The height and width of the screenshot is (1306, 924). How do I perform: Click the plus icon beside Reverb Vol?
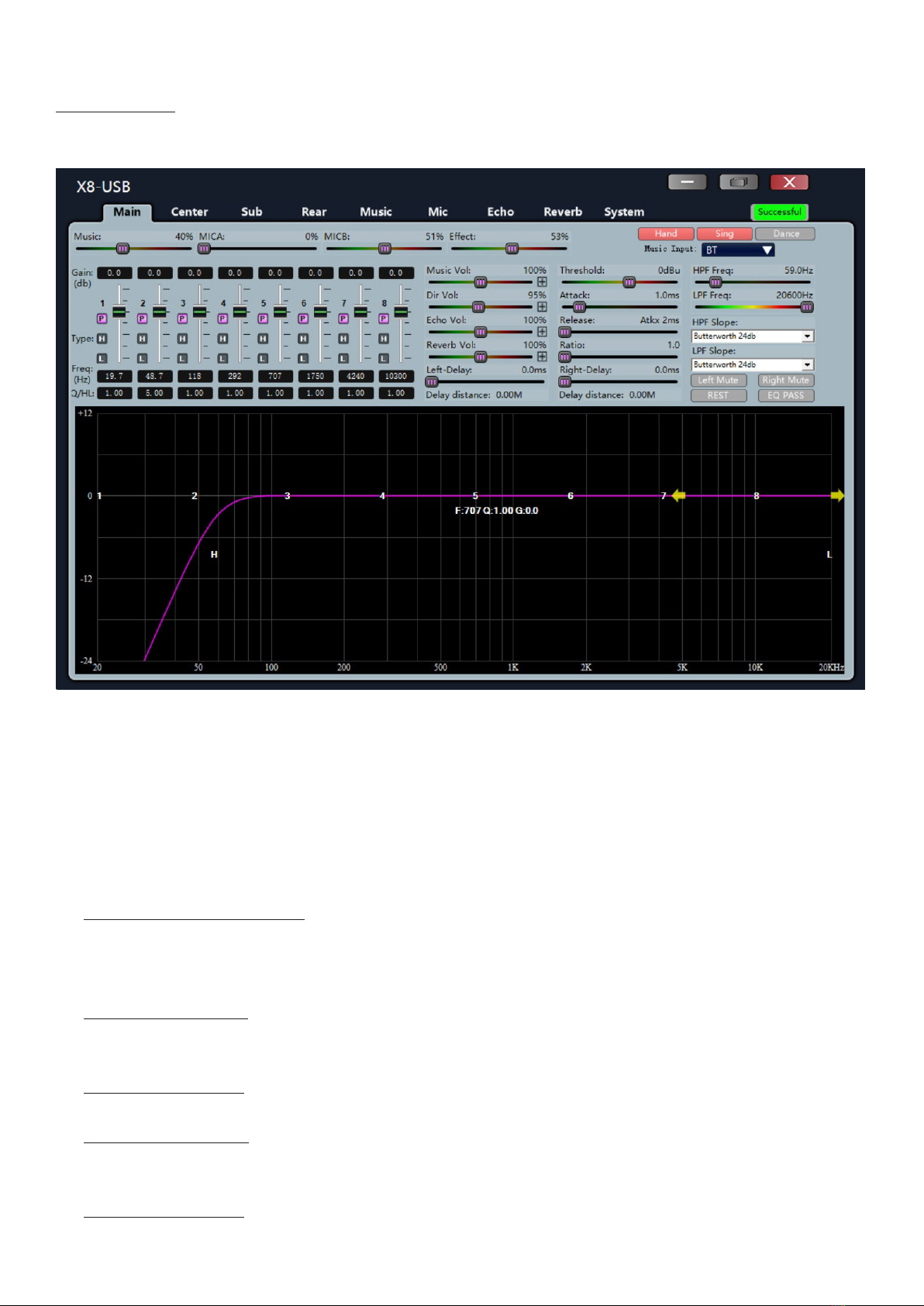[542, 357]
